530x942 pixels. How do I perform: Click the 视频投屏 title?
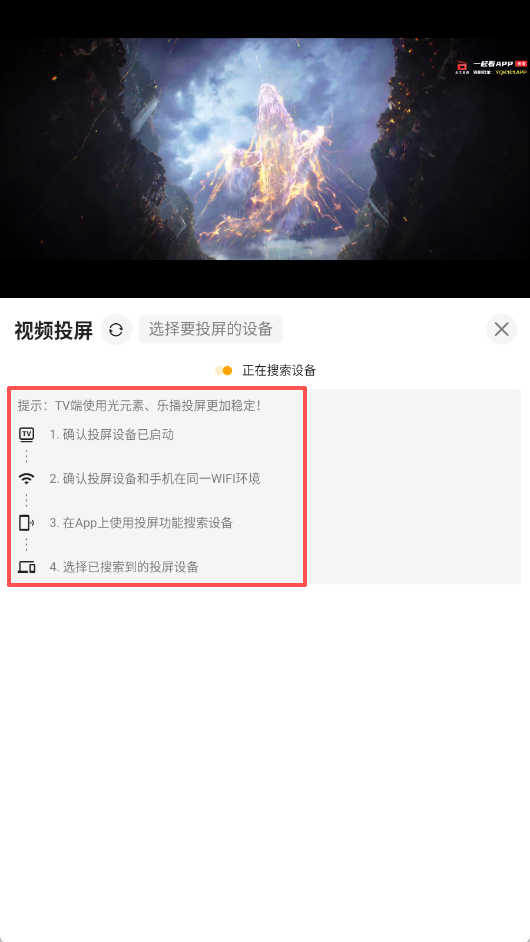coord(53,330)
